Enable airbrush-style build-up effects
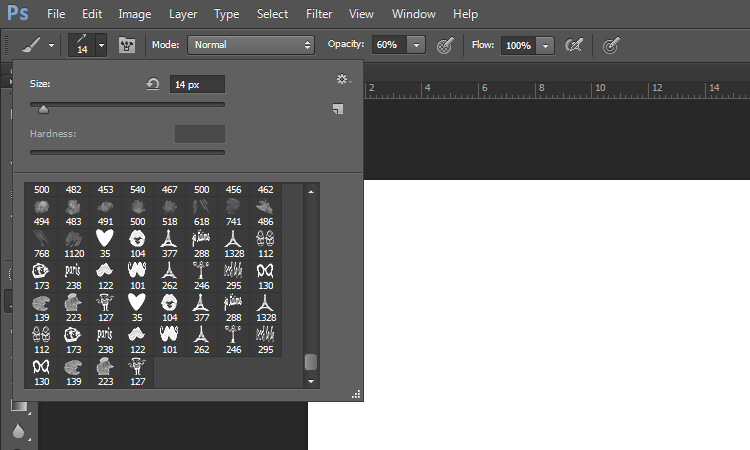 click(x=574, y=45)
